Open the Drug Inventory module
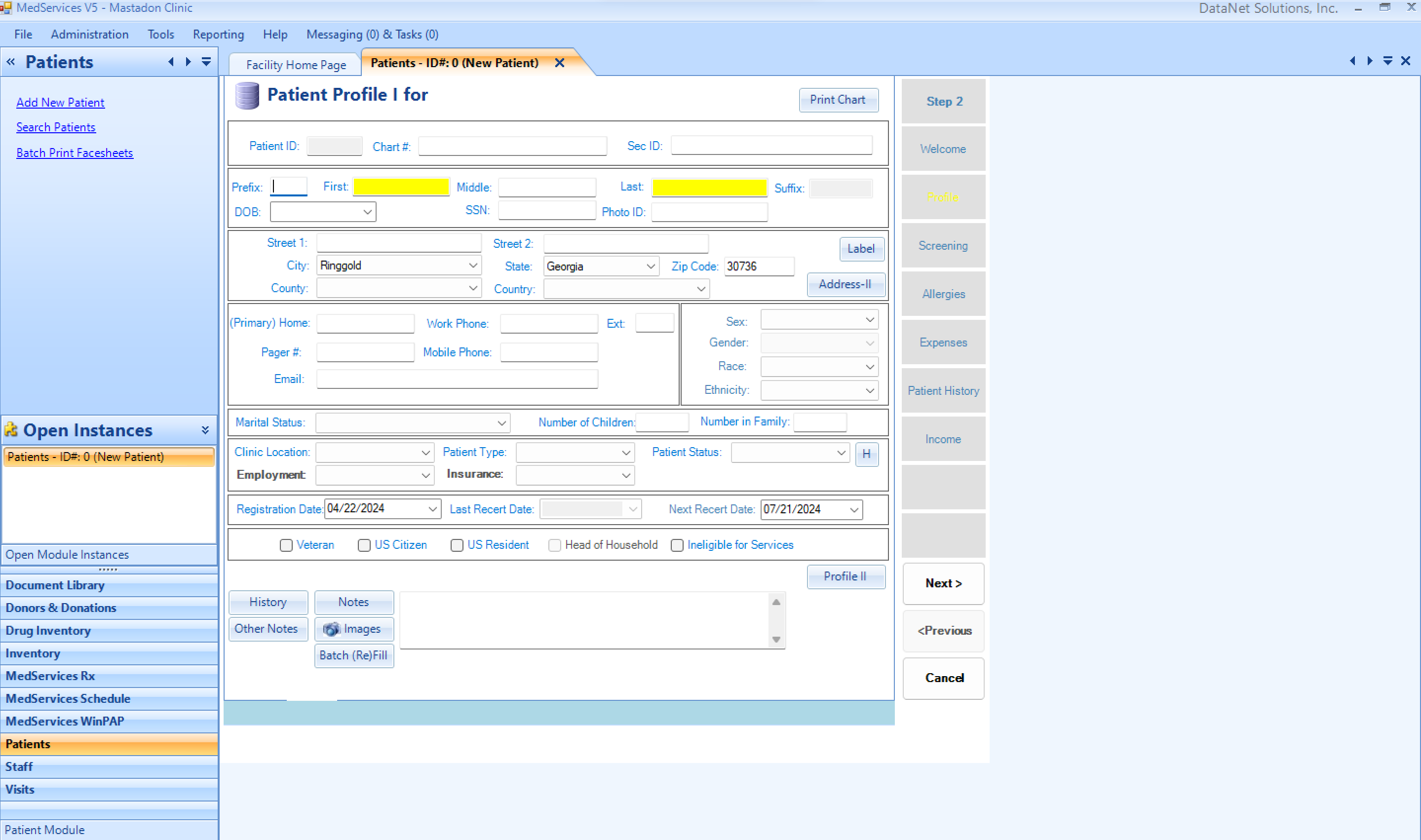This screenshot has width=1421, height=840. (x=109, y=631)
